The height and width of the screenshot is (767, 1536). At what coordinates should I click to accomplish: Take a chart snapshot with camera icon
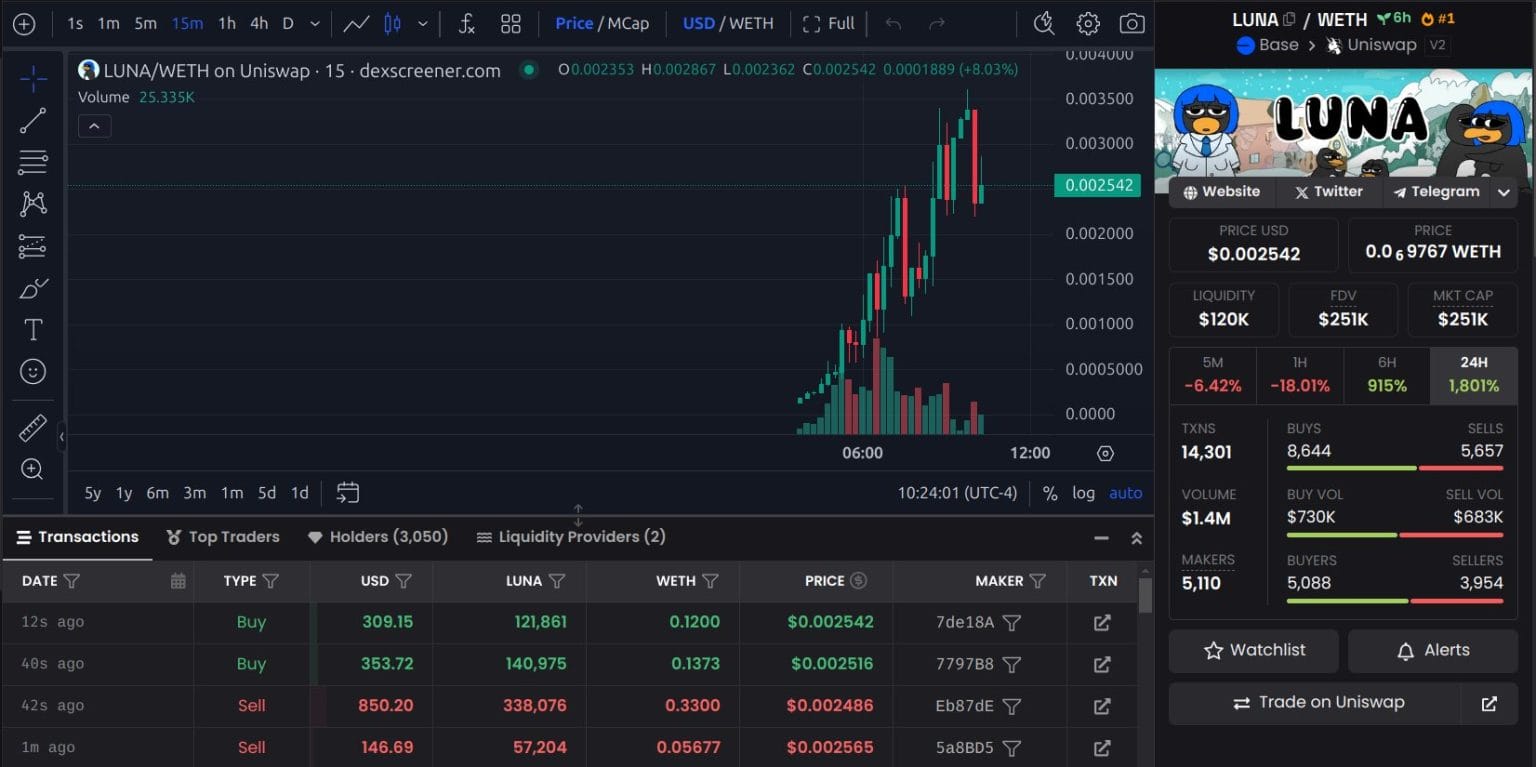1131,23
